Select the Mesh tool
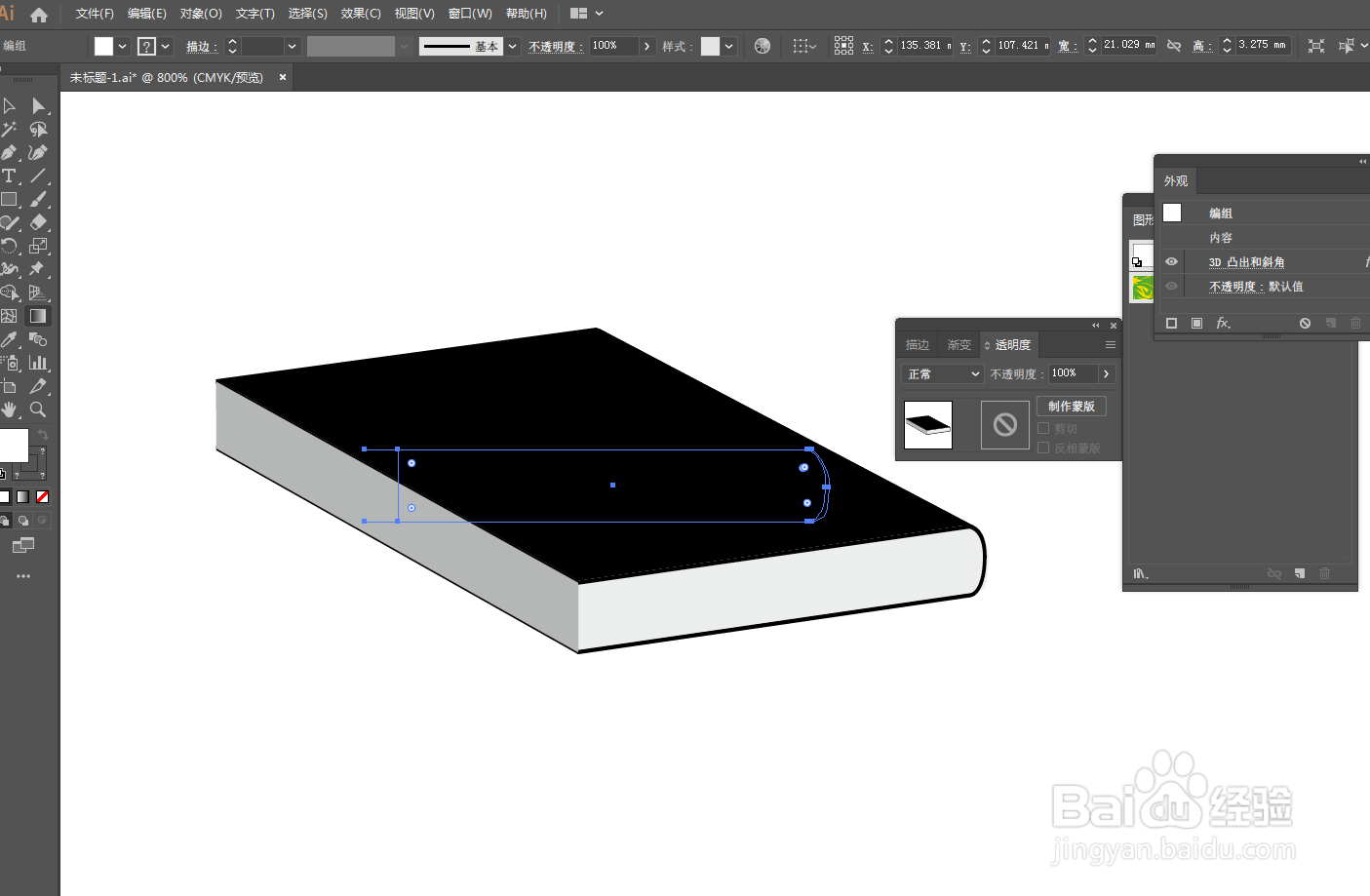The width and height of the screenshot is (1370, 896). coord(10,316)
